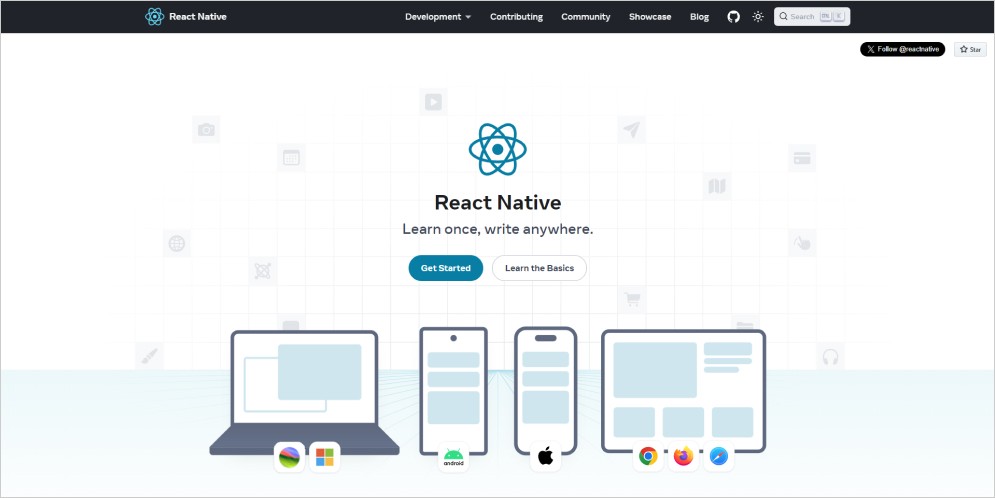The image size is (995, 498).
Task: Click the headphones background icon
Action: pos(830,357)
